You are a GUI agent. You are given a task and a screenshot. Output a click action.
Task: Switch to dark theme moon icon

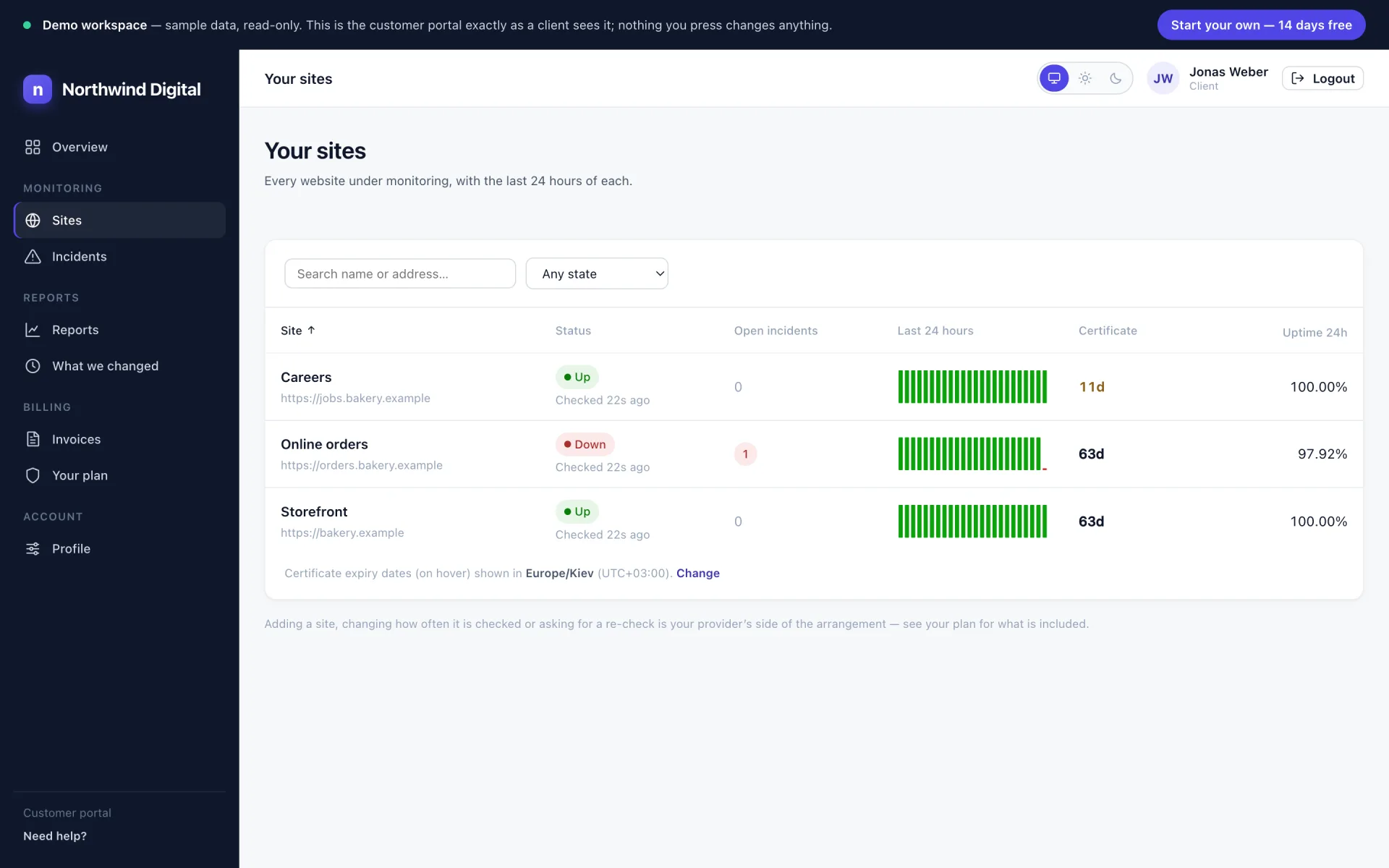[1116, 78]
